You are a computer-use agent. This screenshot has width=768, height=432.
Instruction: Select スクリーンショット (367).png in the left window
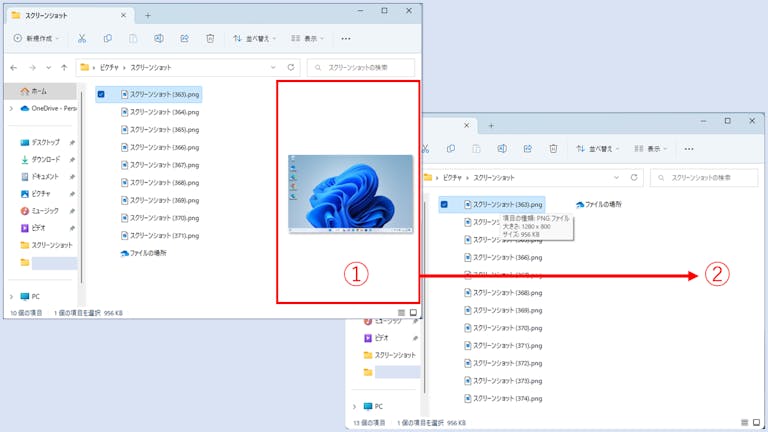160,165
